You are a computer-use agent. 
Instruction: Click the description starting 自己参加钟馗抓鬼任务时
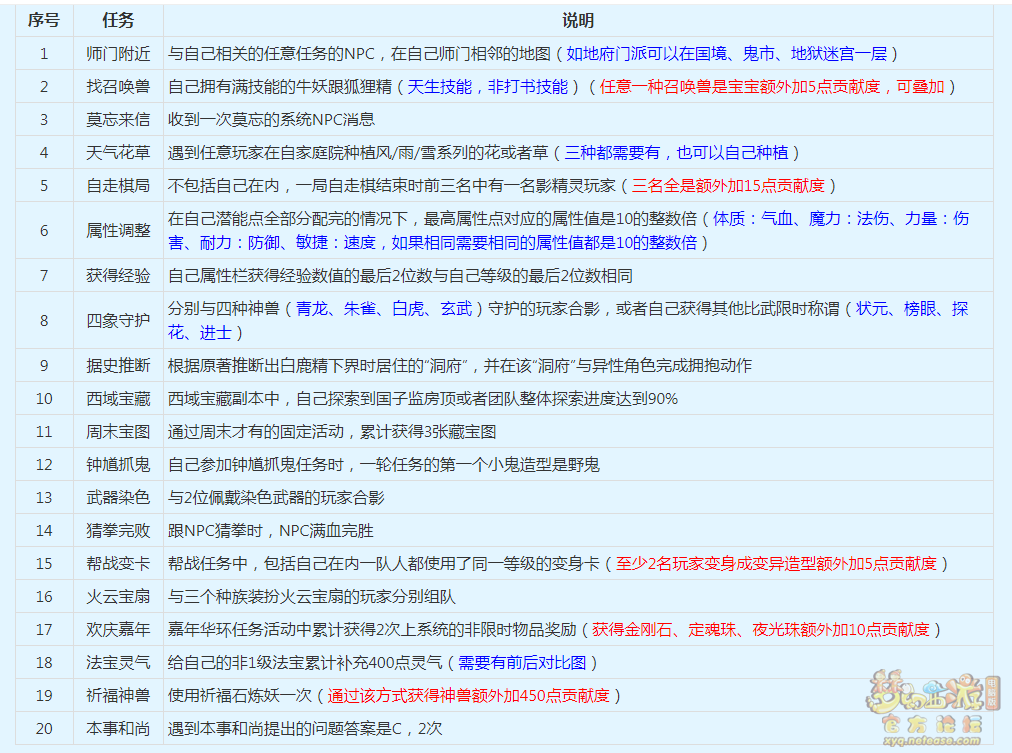coord(383,465)
